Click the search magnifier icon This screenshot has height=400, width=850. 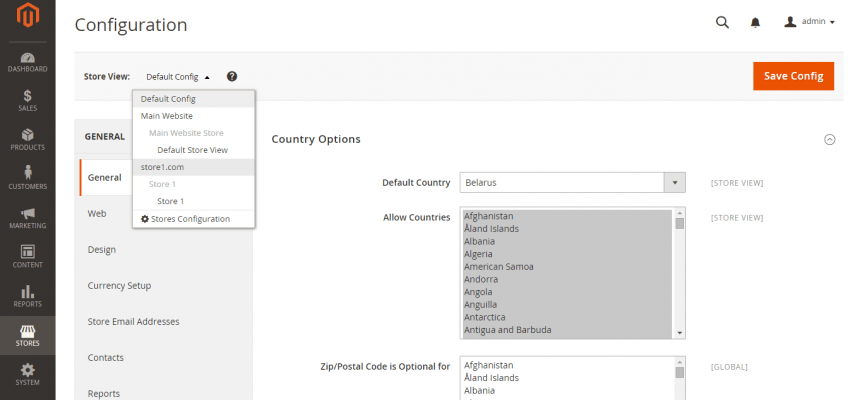(x=722, y=22)
